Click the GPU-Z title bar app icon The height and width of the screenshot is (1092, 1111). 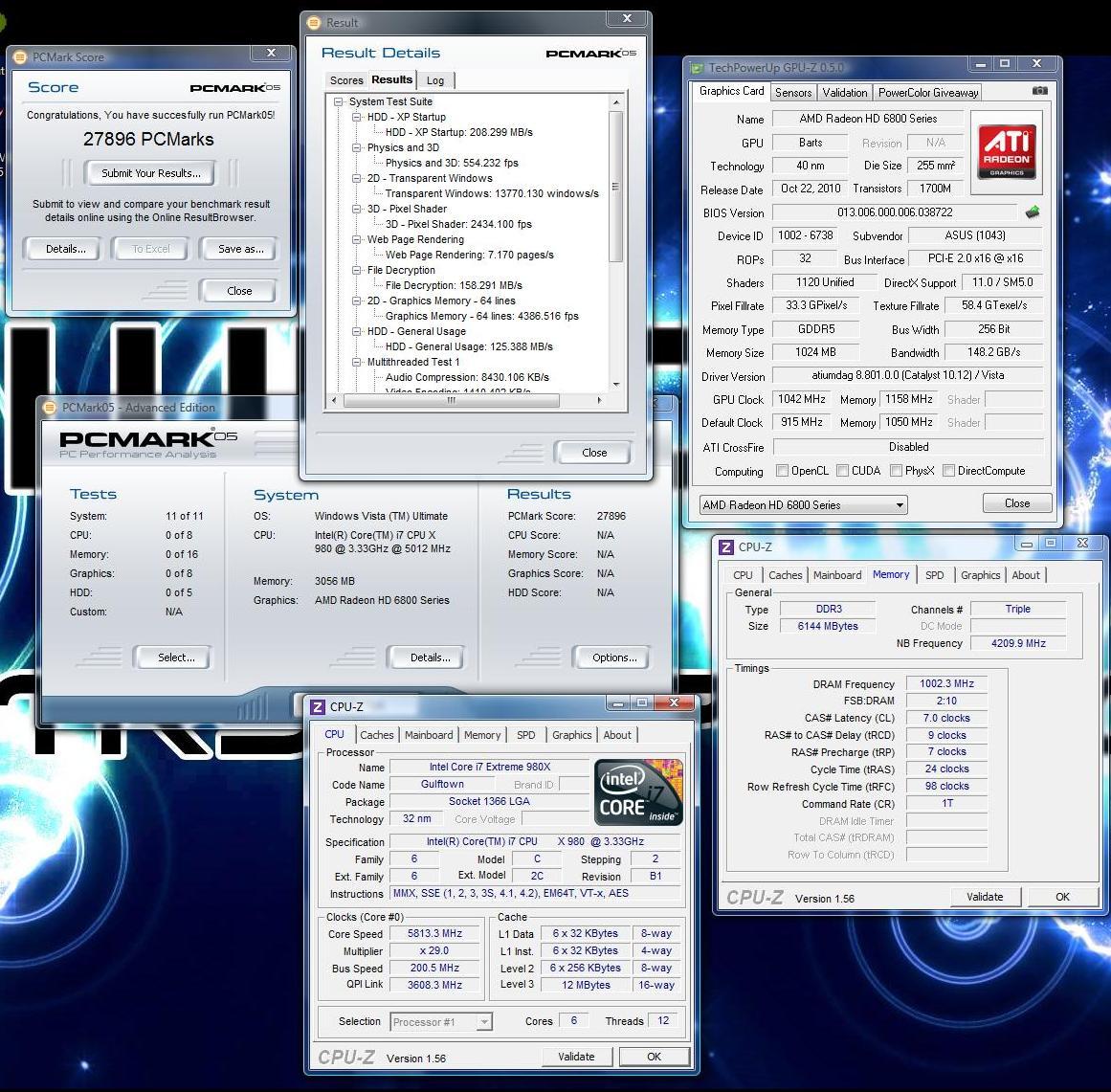pyautogui.click(x=698, y=67)
